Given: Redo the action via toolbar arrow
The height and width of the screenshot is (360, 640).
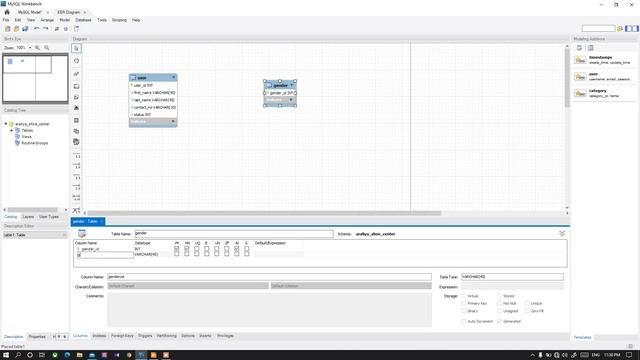Looking at the screenshot, I should click(46, 29).
